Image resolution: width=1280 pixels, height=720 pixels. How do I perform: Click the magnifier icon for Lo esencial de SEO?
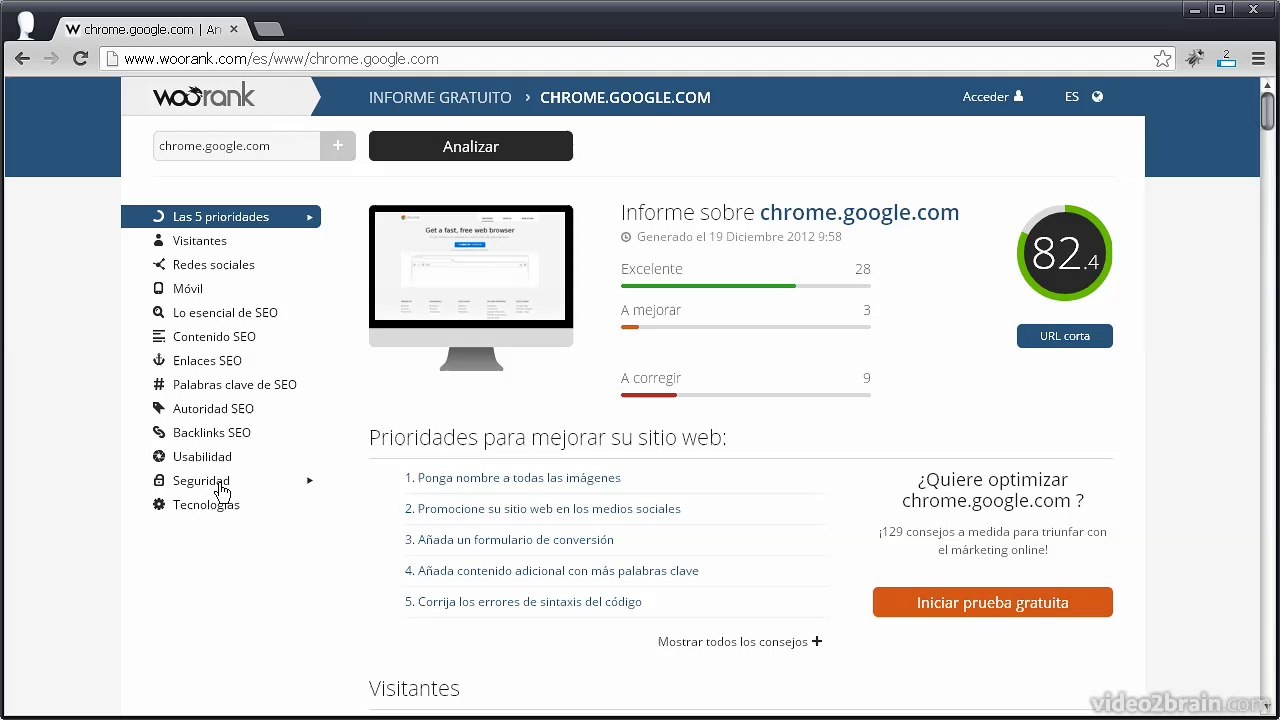point(158,312)
